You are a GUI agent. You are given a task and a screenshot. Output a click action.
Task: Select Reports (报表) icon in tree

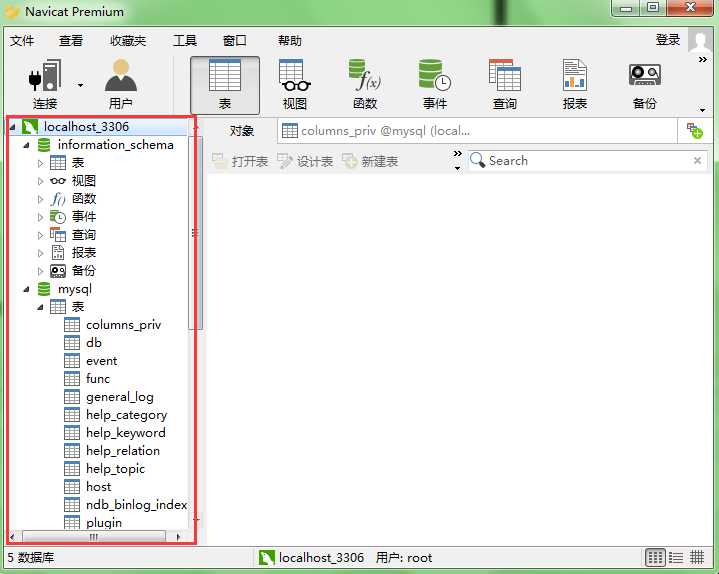pos(58,253)
